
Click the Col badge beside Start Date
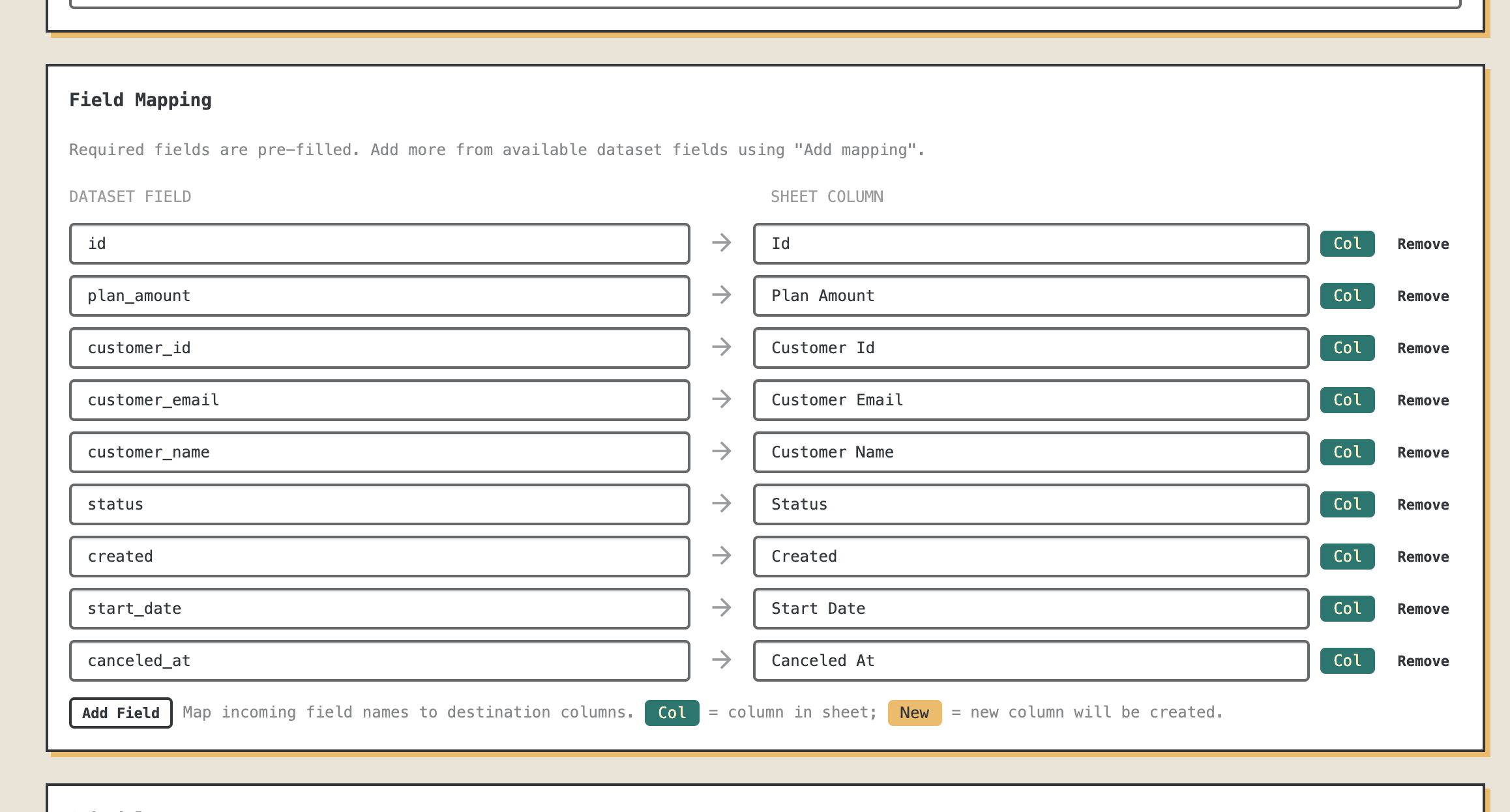point(1347,609)
